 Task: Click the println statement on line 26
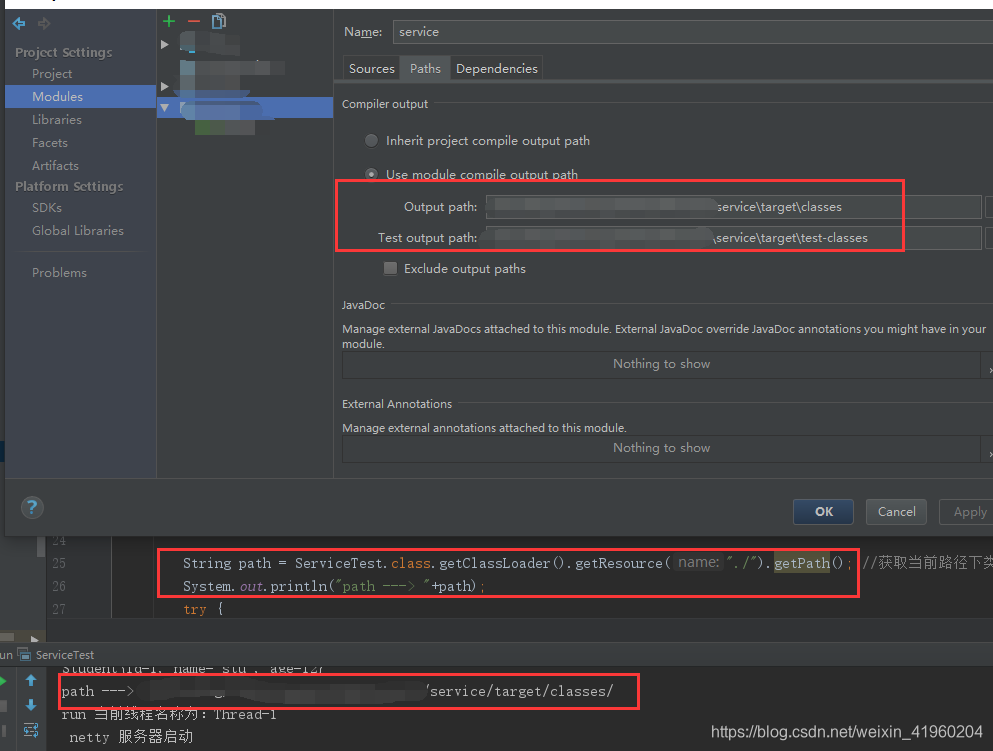point(334,586)
